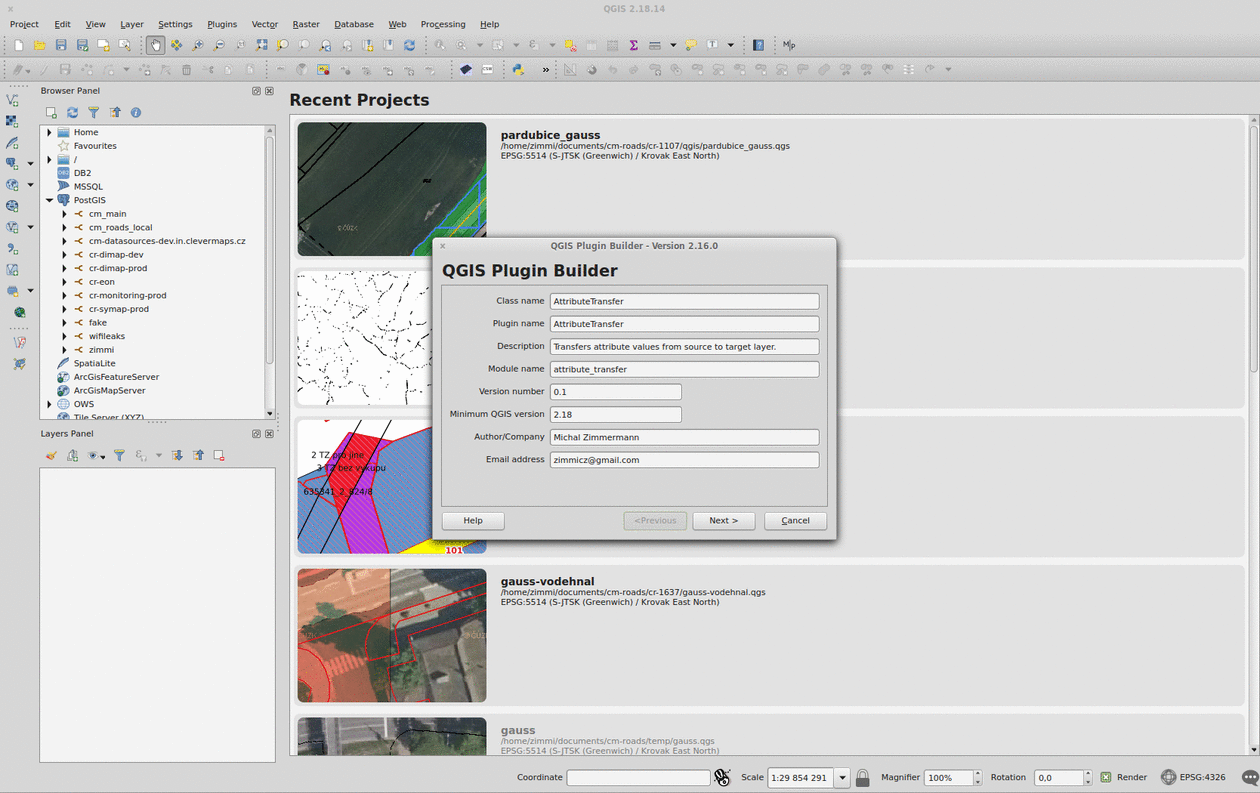Click Next in the Plugin Builder dialog

pyautogui.click(x=723, y=520)
